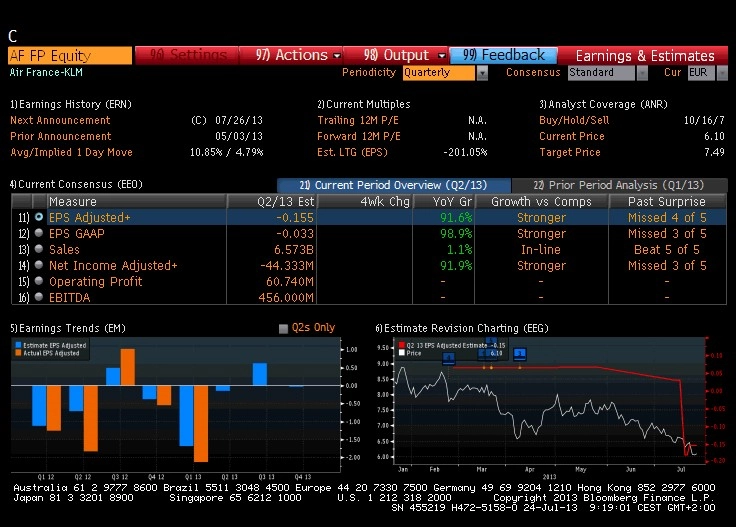Viewport: 736px width, 527px height.
Task: Click the Q3 13 blue estimate bar
Action: [260, 374]
